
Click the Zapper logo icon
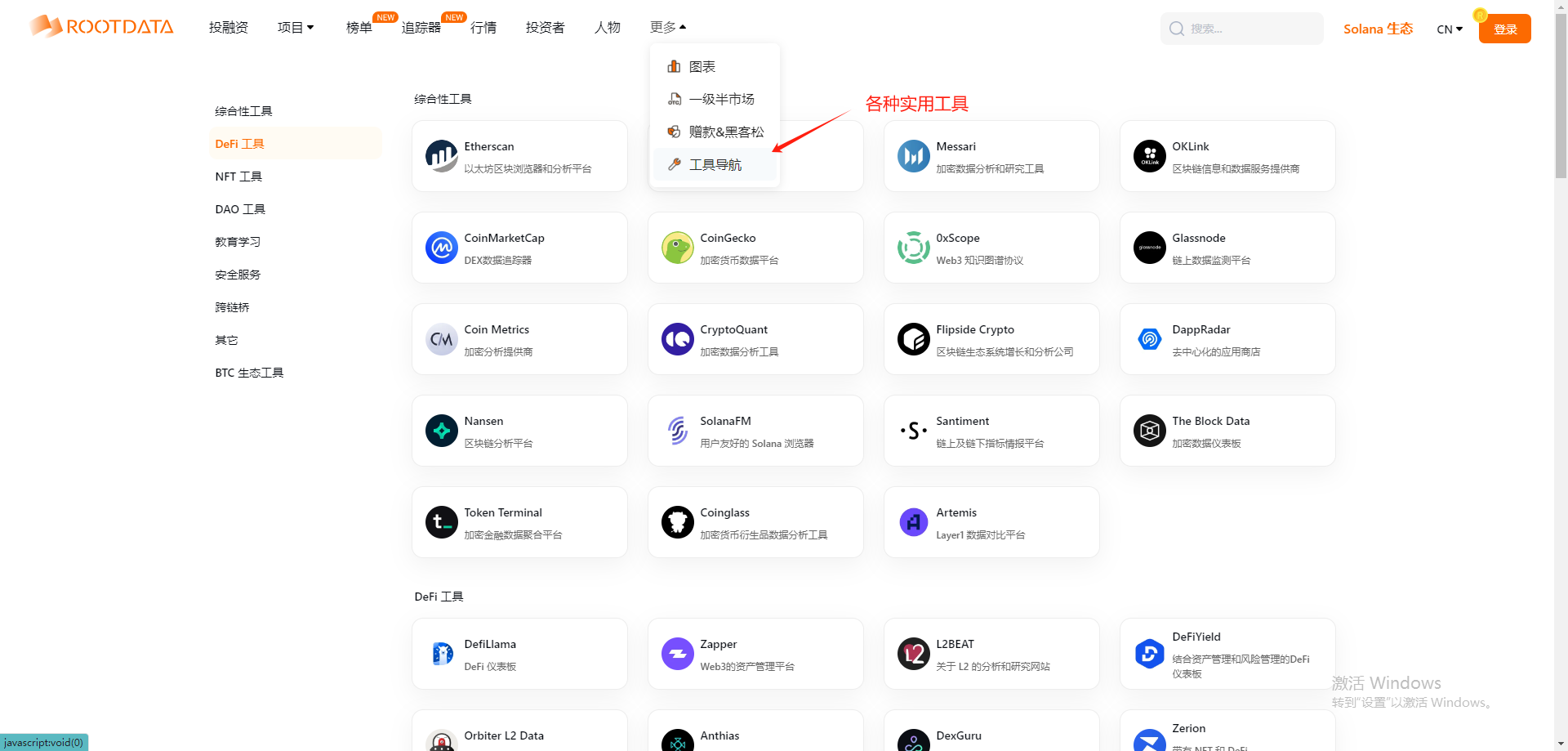coord(678,654)
